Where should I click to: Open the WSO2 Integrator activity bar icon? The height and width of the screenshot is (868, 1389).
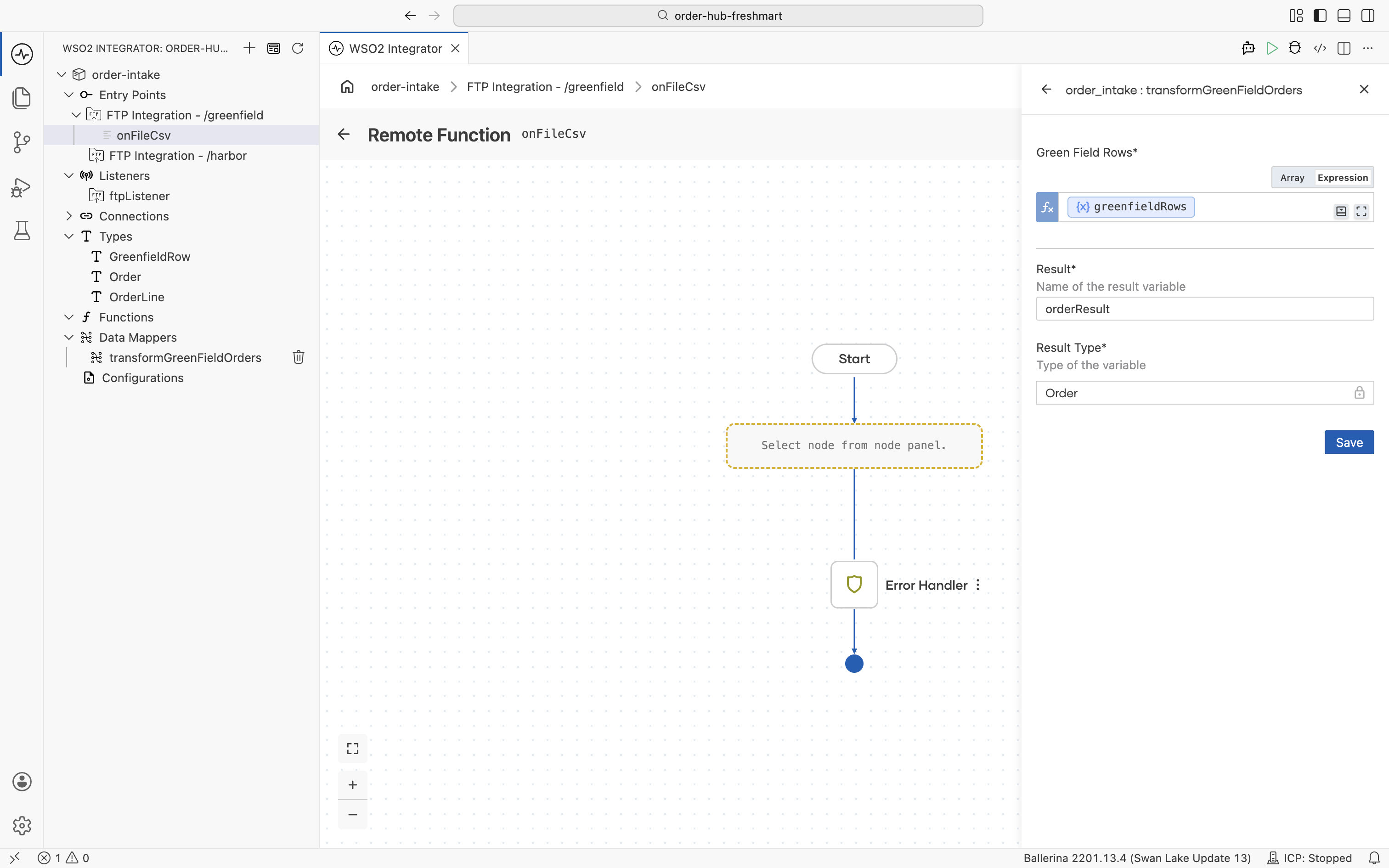pyautogui.click(x=22, y=55)
